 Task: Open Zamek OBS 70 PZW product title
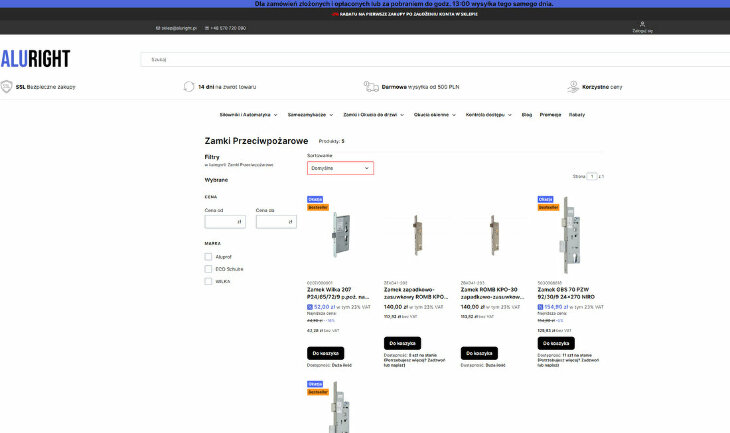pos(566,293)
